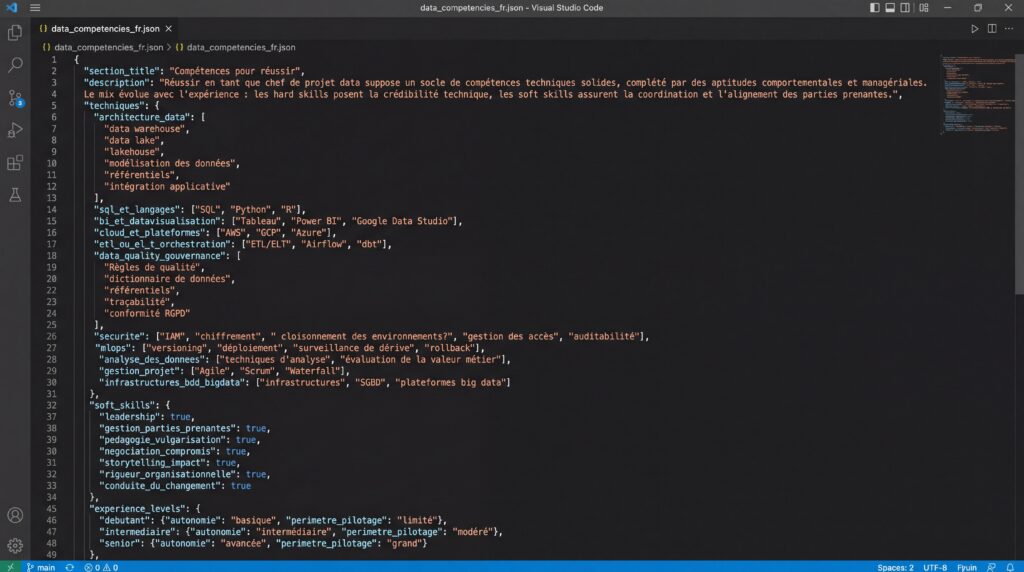This screenshot has width=1024, height=572.
Task: Click the VS Code logo icon
Action: coord(11,8)
